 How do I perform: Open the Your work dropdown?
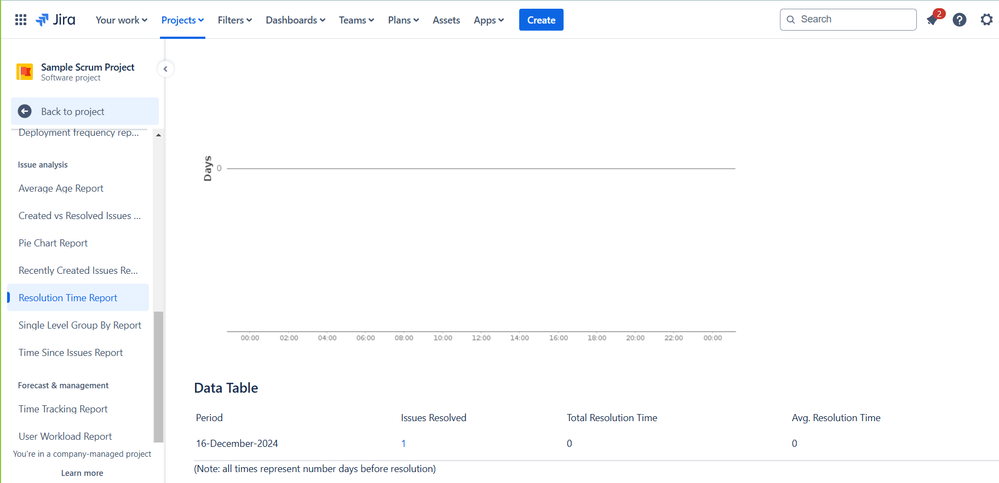pyautogui.click(x=121, y=20)
